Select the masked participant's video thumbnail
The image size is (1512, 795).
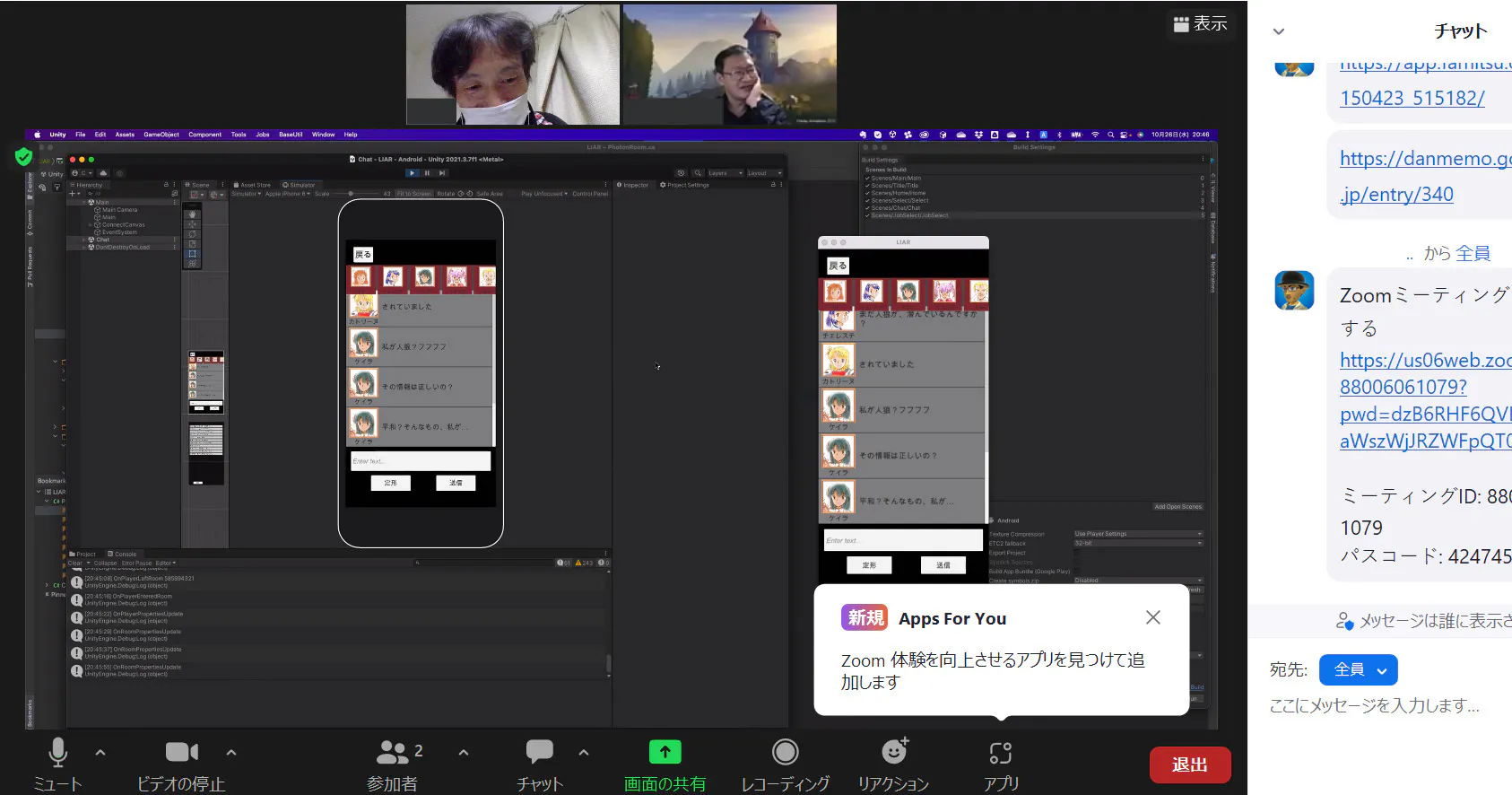tap(512, 65)
